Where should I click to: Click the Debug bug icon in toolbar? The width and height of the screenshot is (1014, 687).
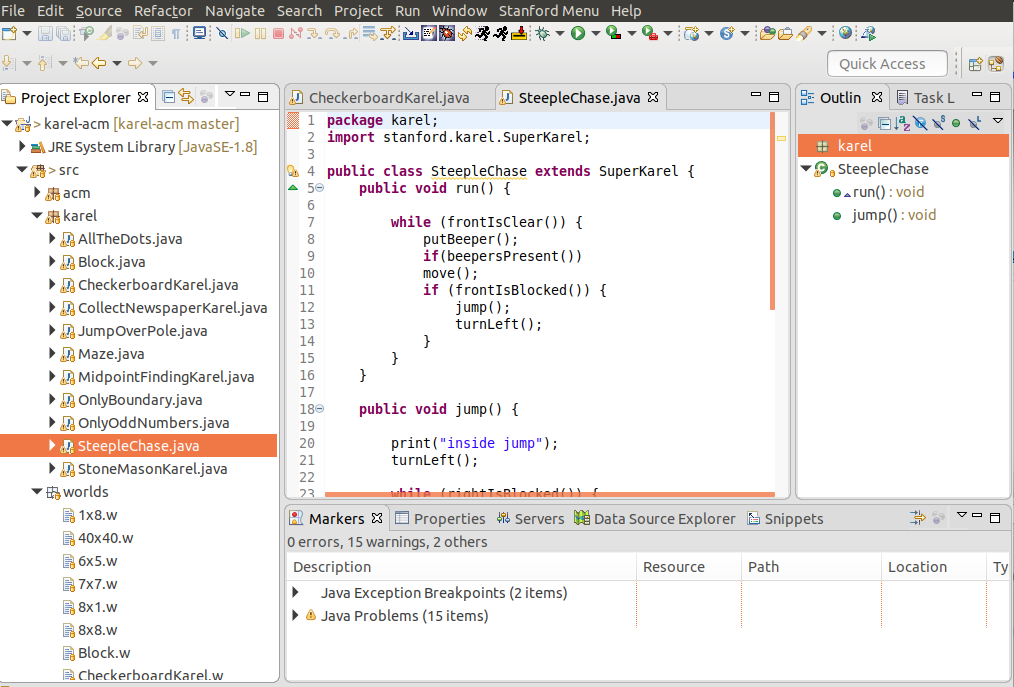[543, 33]
